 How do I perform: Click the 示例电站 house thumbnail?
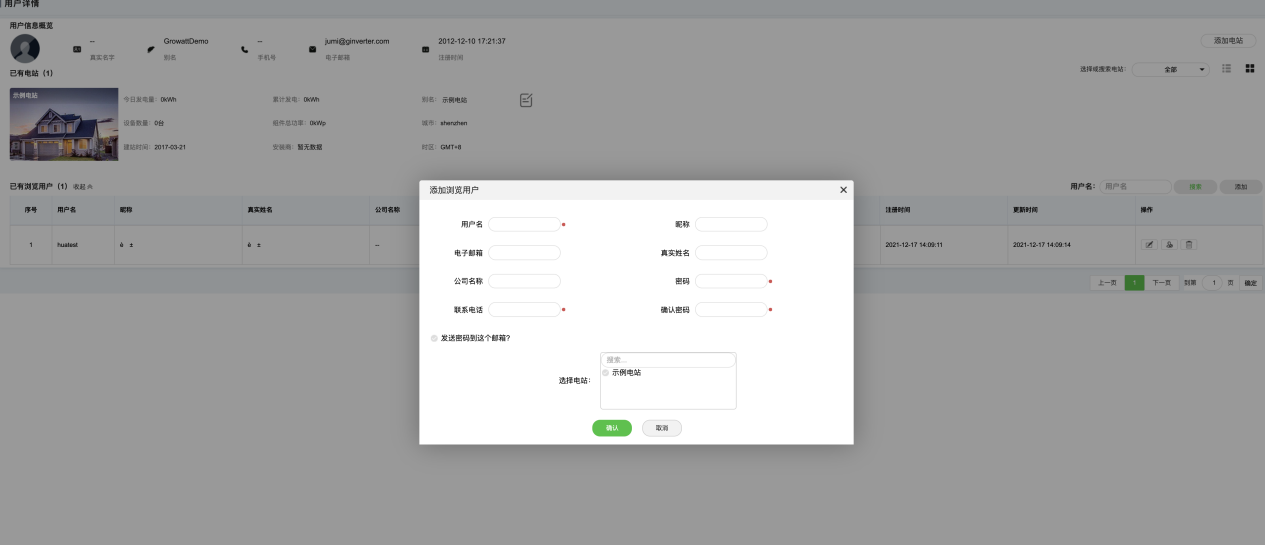(50, 125)
